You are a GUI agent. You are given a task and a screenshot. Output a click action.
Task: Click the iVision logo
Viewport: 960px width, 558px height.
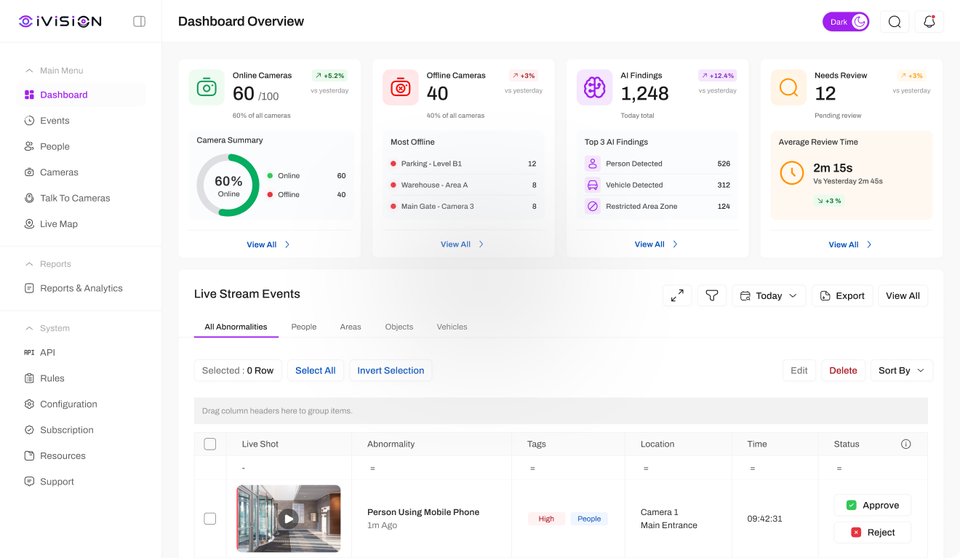60,21
